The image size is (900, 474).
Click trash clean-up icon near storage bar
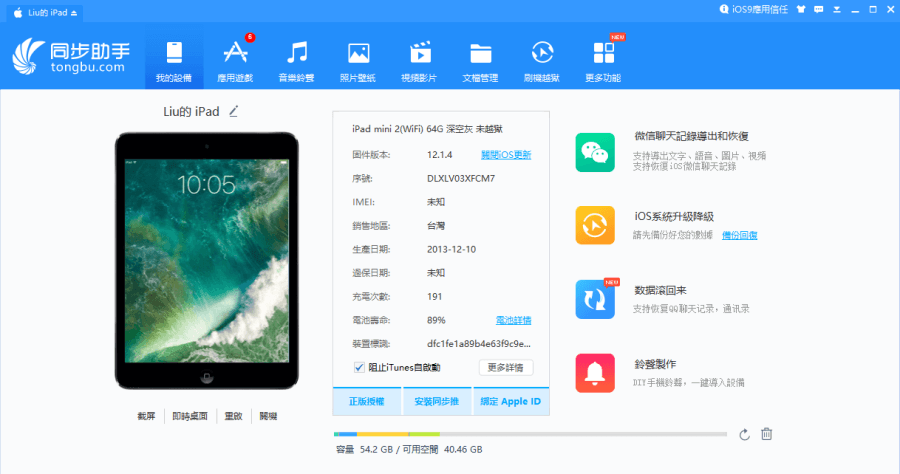(x=767, y=434)
